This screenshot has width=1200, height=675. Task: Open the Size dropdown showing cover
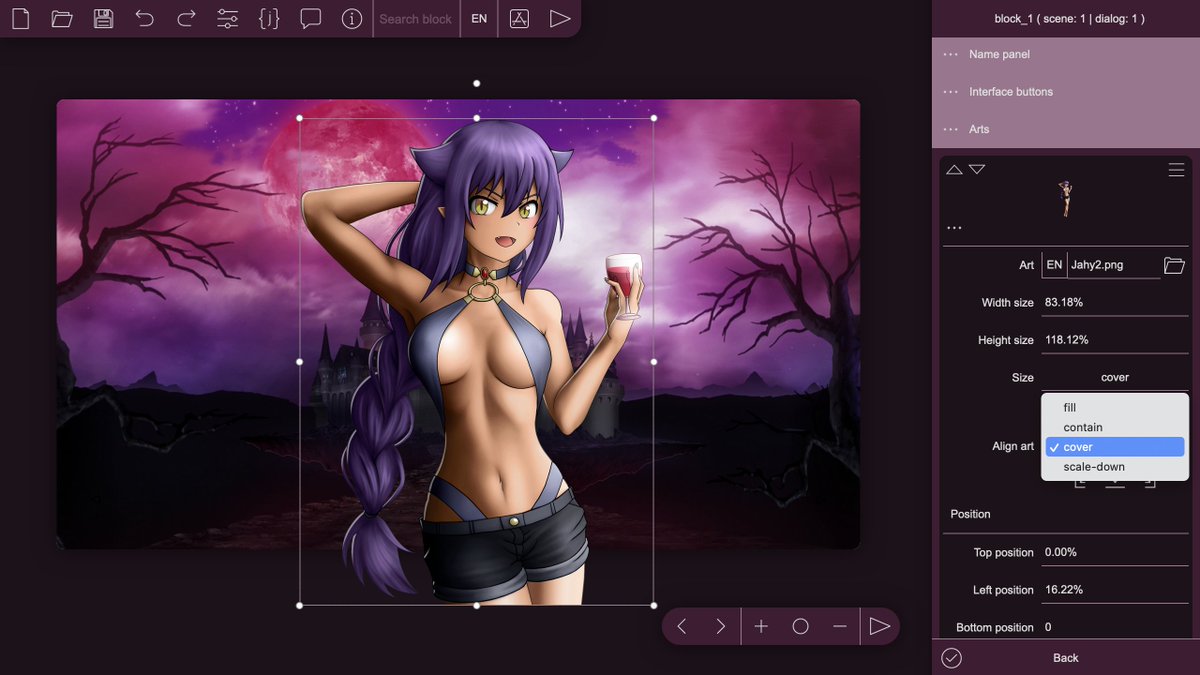pos(1115,377)
